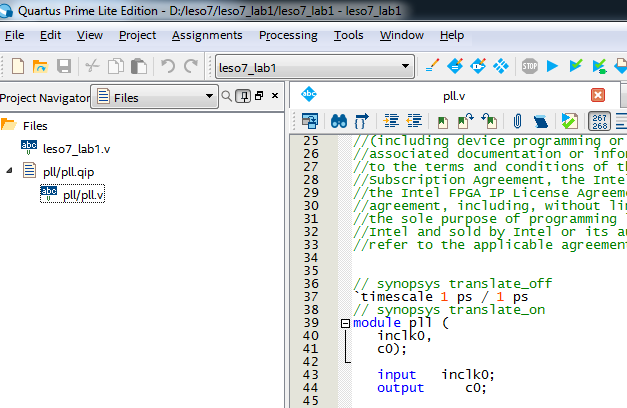
Task: Redo the last action
Action: tap(191, 66)
